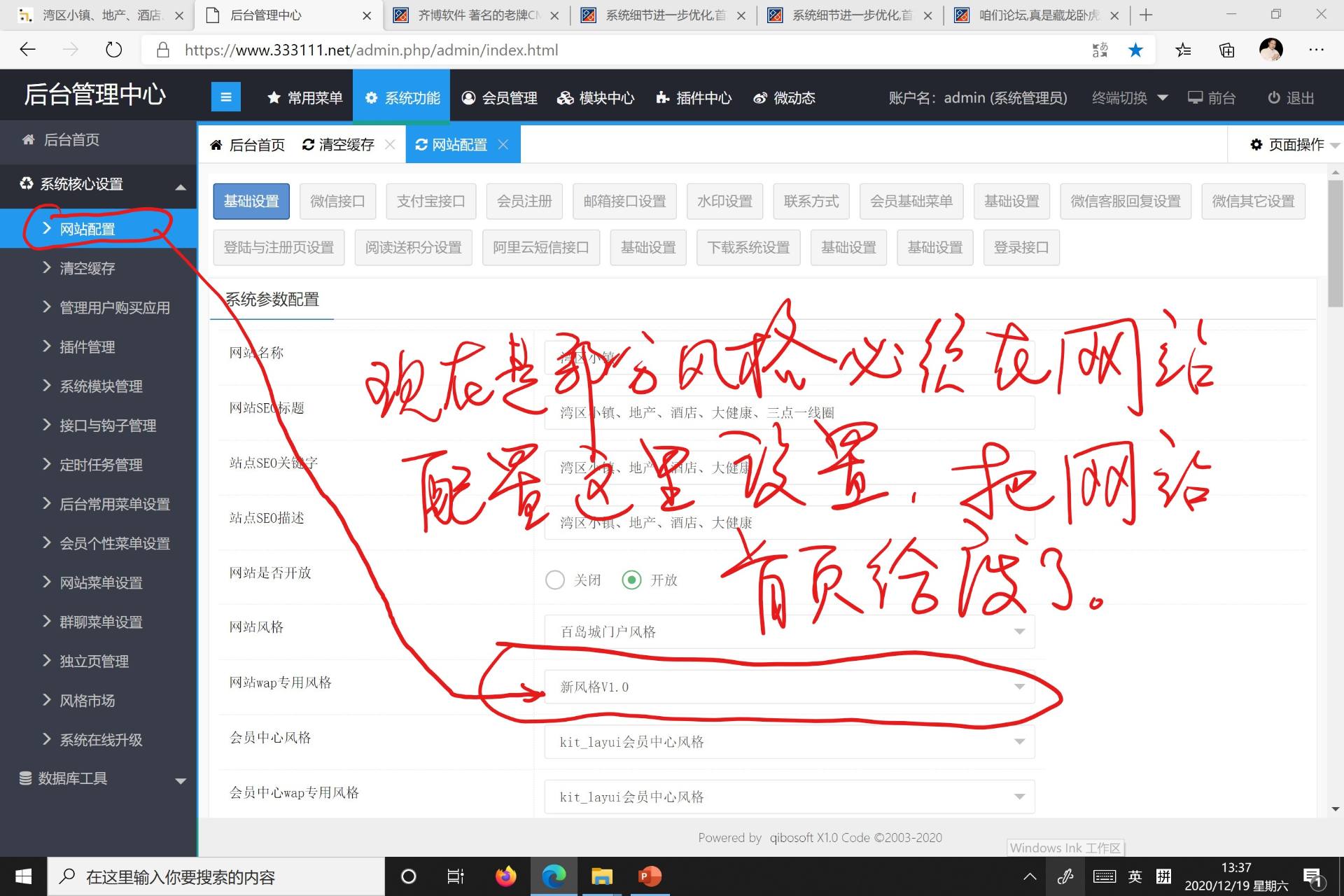Click the 退出 logout power icon

coord(1274,98)
